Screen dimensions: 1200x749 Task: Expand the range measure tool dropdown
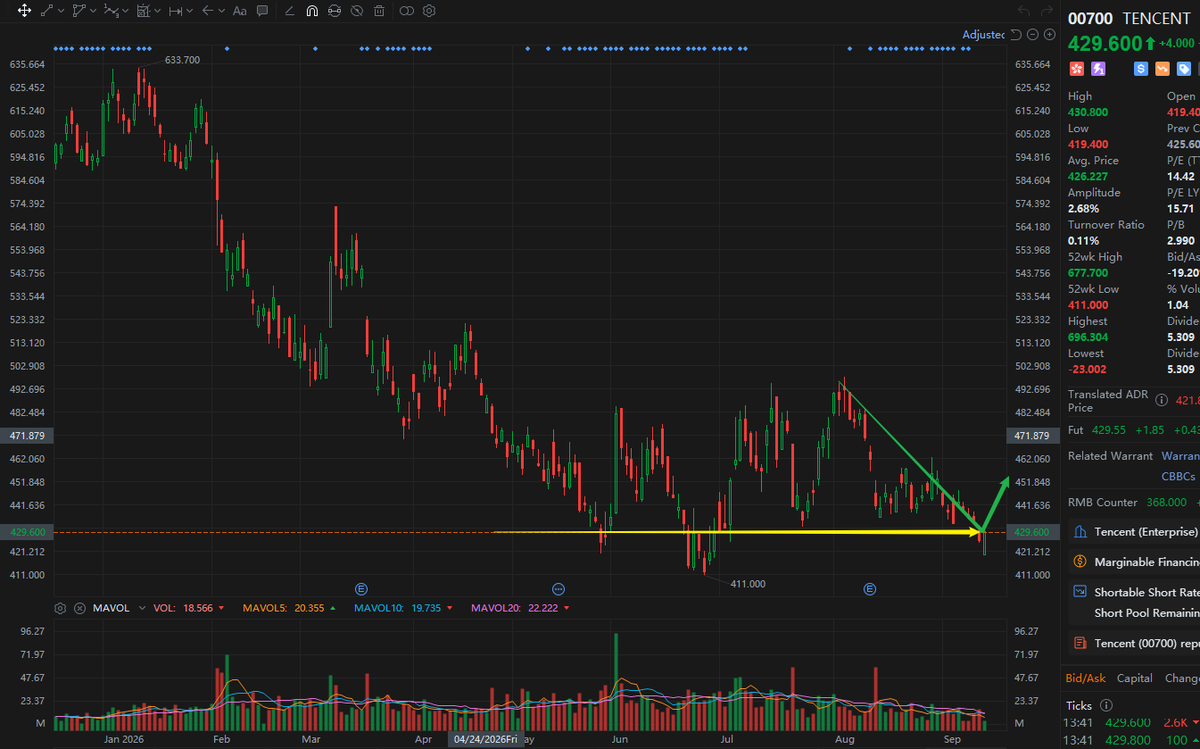(x=190, y=12)
